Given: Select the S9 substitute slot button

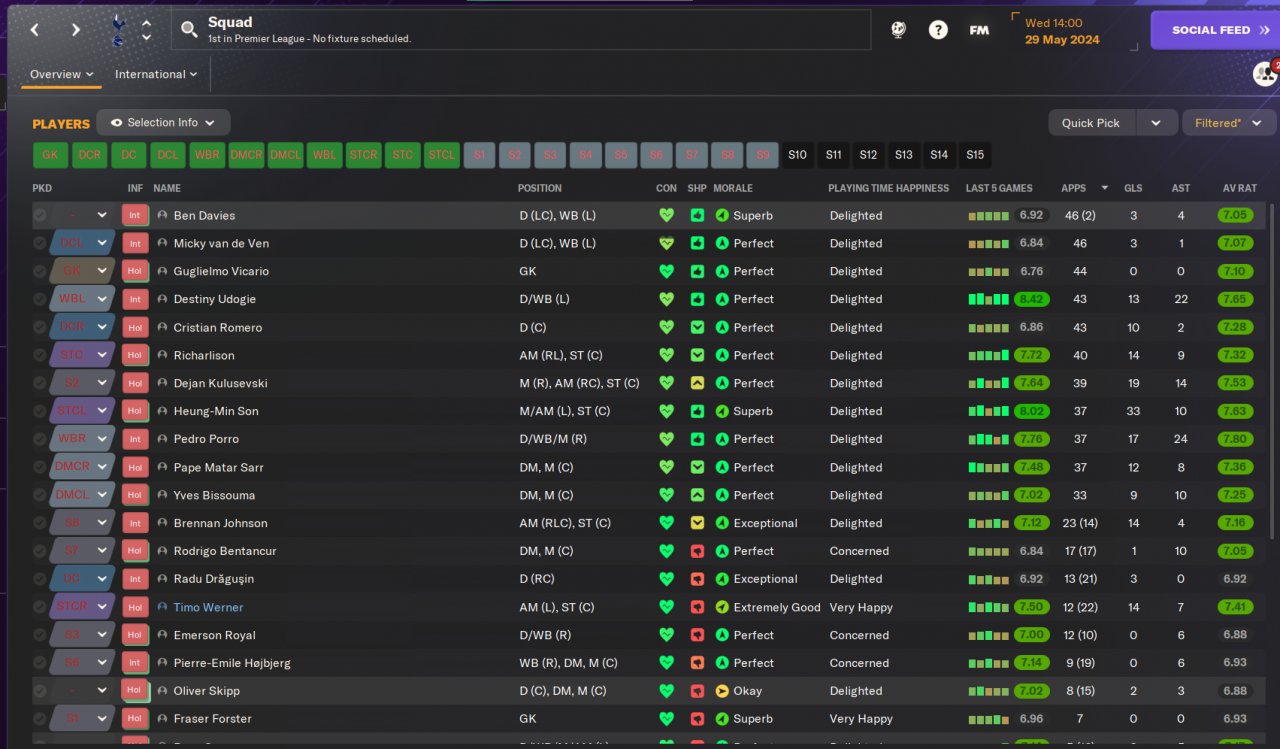Looking at the screenshot, I should 762,155.
